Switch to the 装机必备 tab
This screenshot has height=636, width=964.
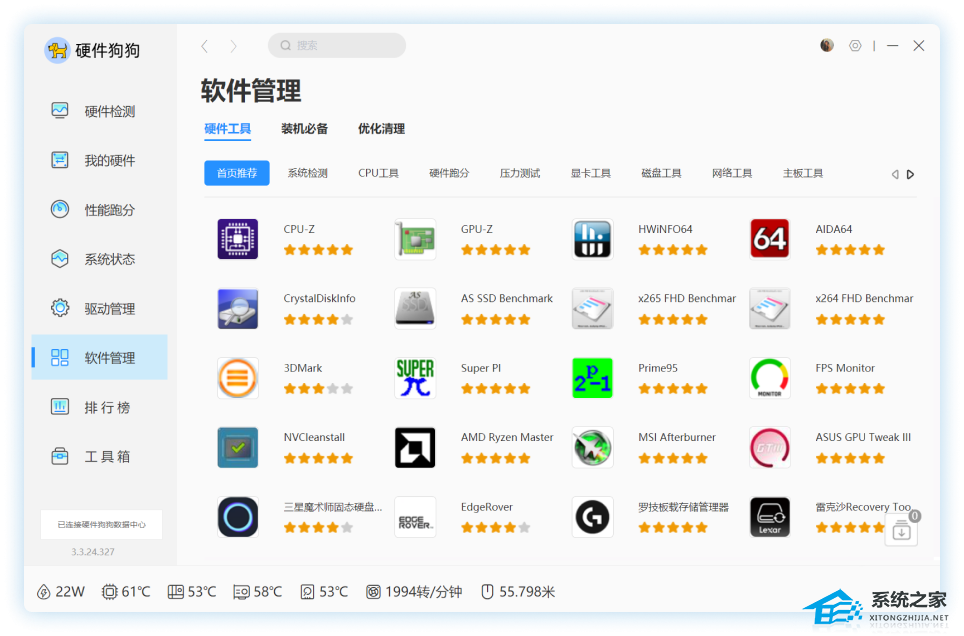click(304, 129)
